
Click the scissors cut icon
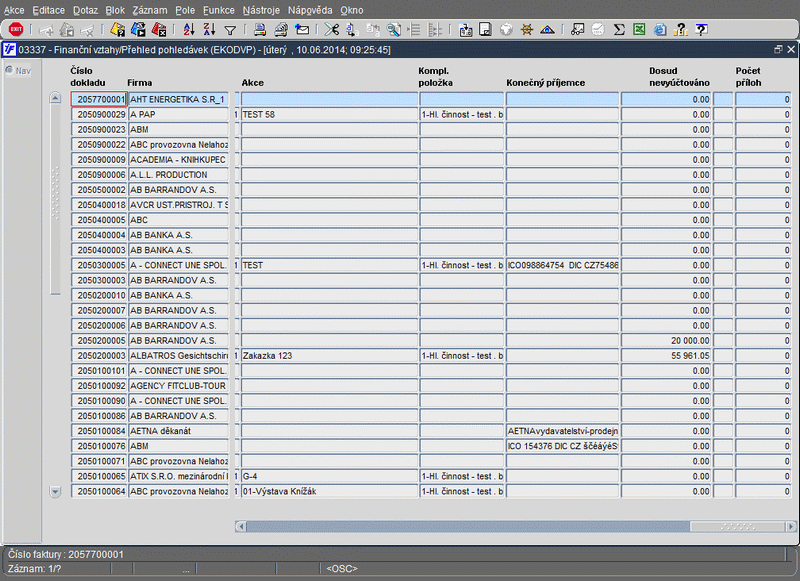332,30
